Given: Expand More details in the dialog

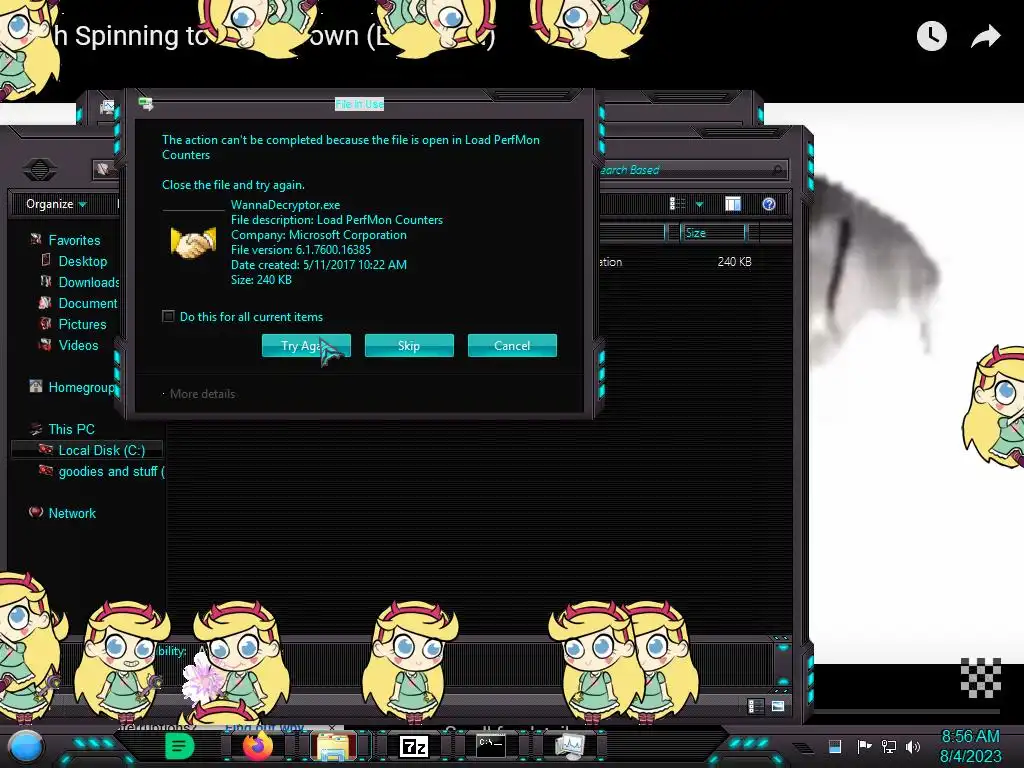Looking at the screenshot, I should pos(202,394).
